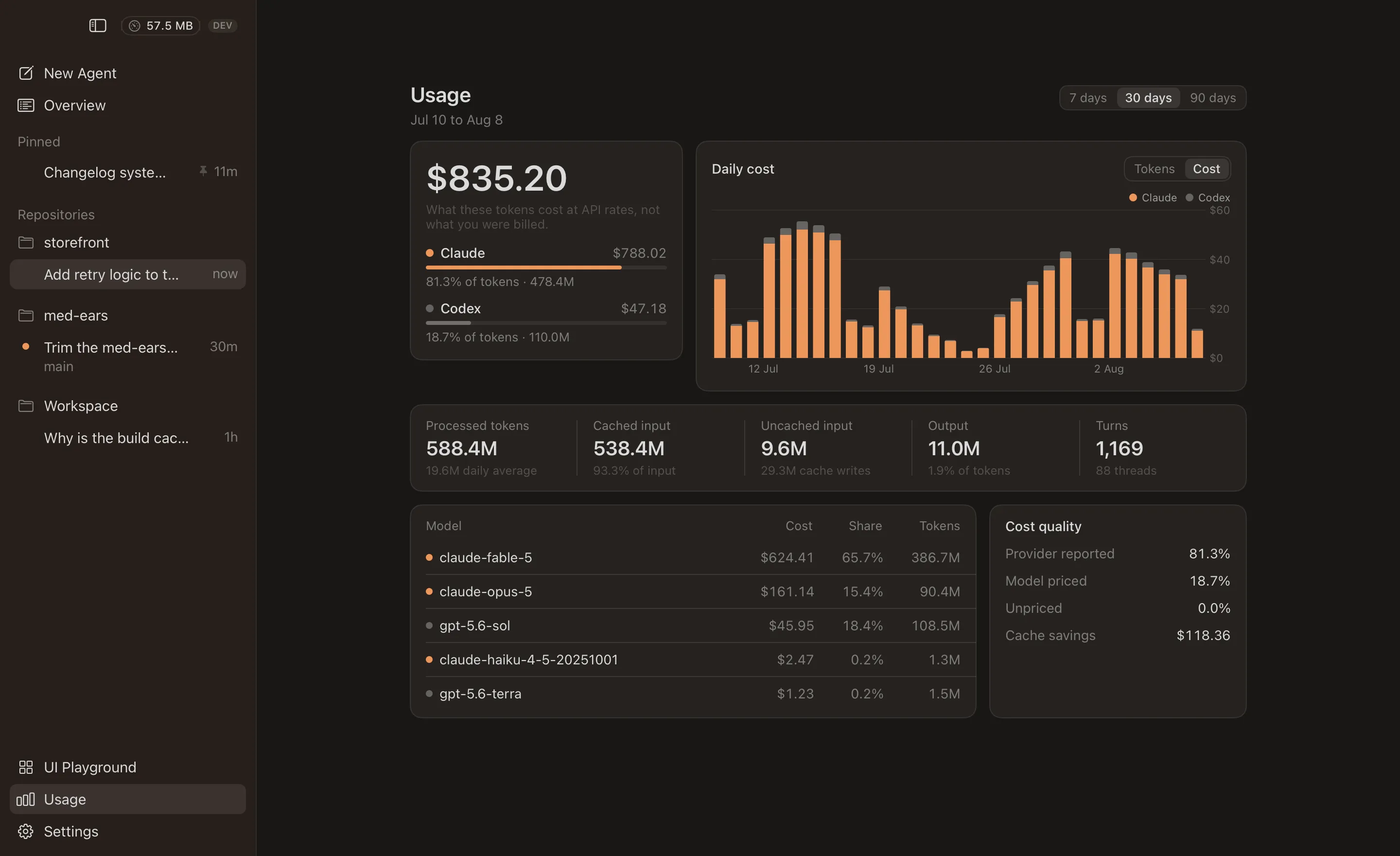Click the med-ears folder icon
This screenshot has width=1400, height=856.
(26, 316)
